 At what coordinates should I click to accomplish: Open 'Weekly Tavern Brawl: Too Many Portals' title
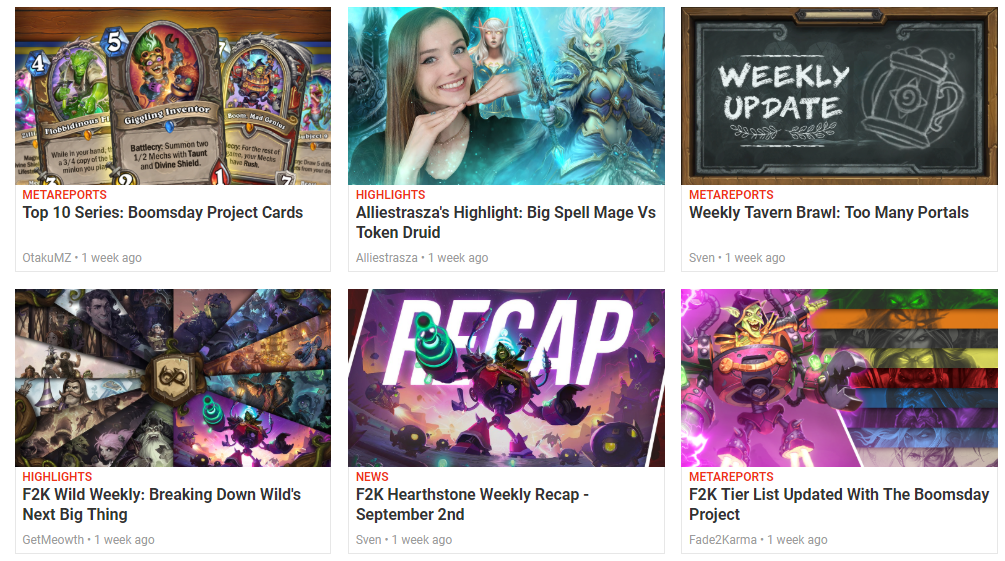tap(829, 213)
